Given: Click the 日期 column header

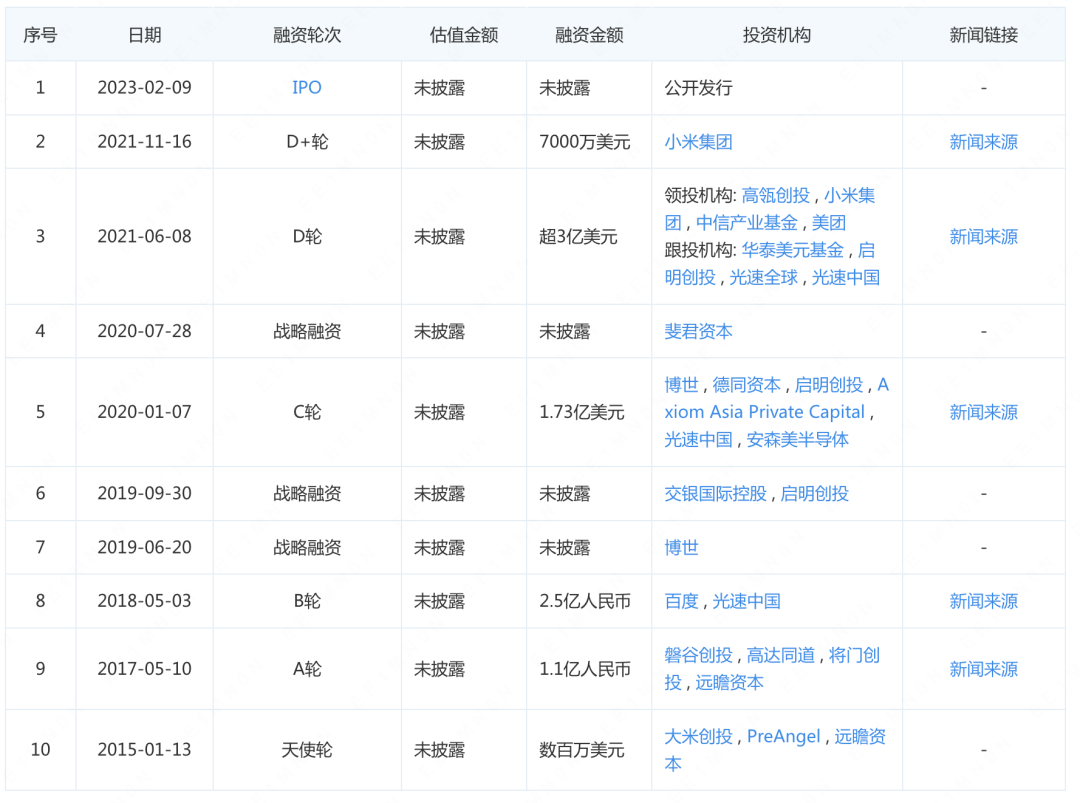Looking at the screenshot, I should (144, 35).
